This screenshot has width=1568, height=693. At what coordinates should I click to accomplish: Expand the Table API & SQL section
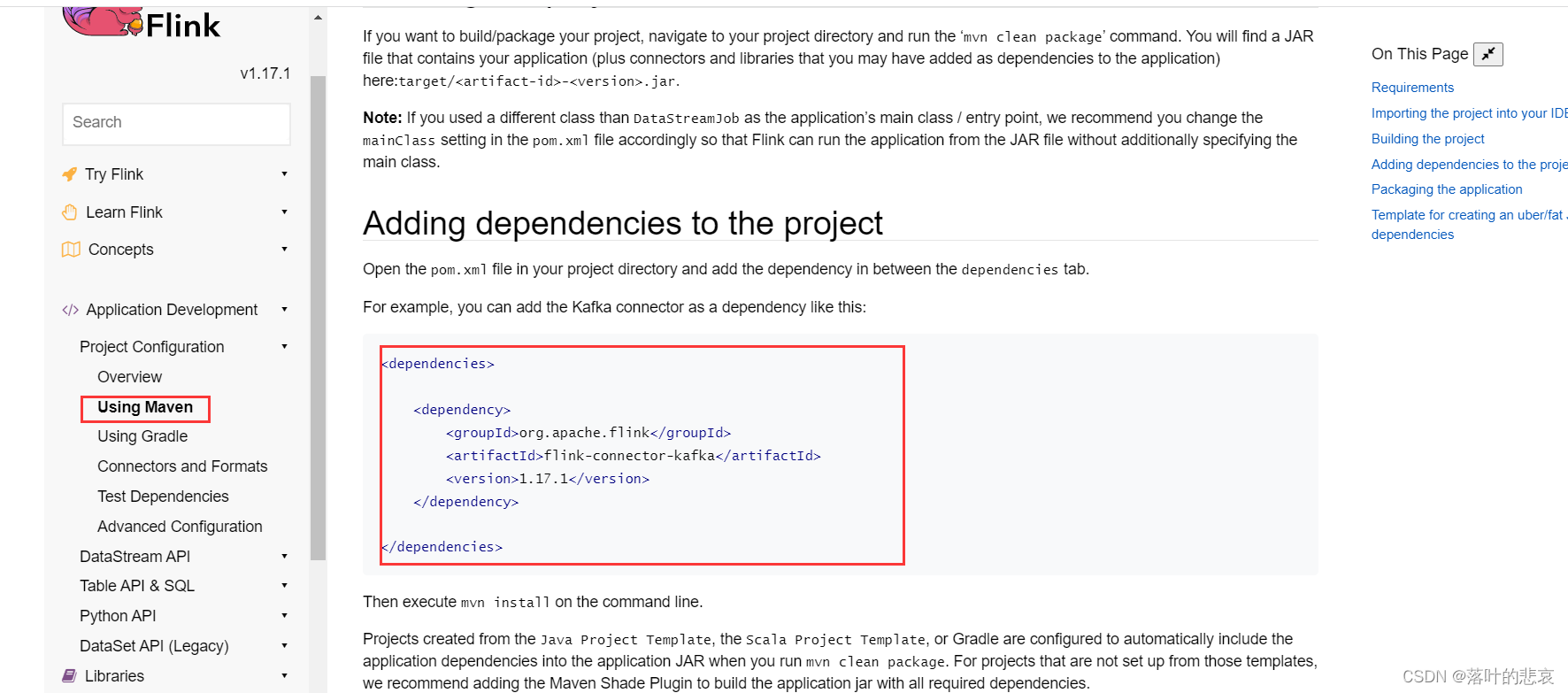(284, 585)
